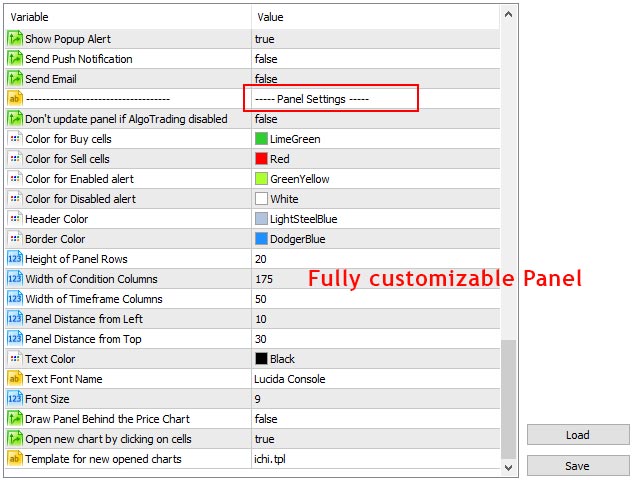
Task: Click the Text Font Name string icon
Action: click(x=14, y=379)
